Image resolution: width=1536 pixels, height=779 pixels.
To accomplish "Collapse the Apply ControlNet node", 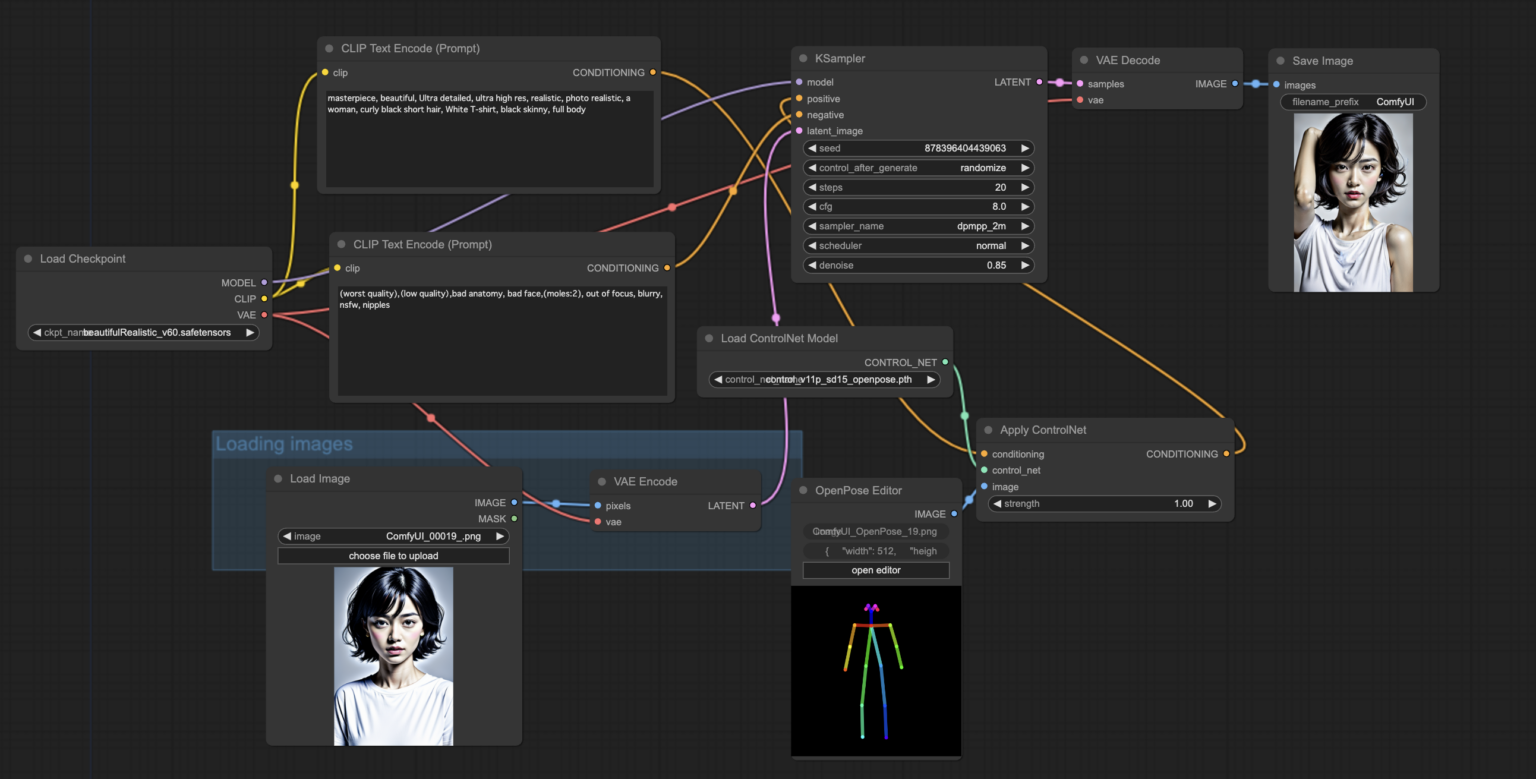I will tap(988, 430).
